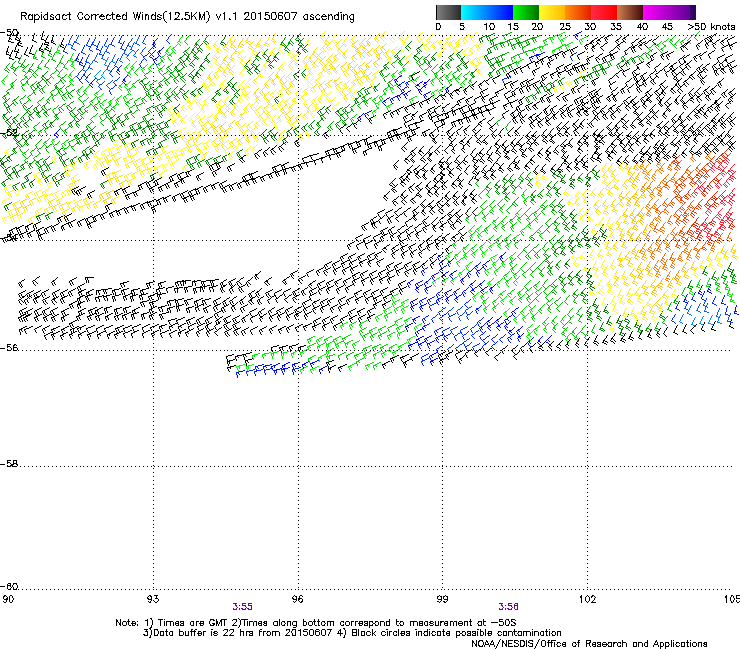Click the NOAA/NESDIS credit text
Viewport: 740px width, 650px height.
coord(589,644)
